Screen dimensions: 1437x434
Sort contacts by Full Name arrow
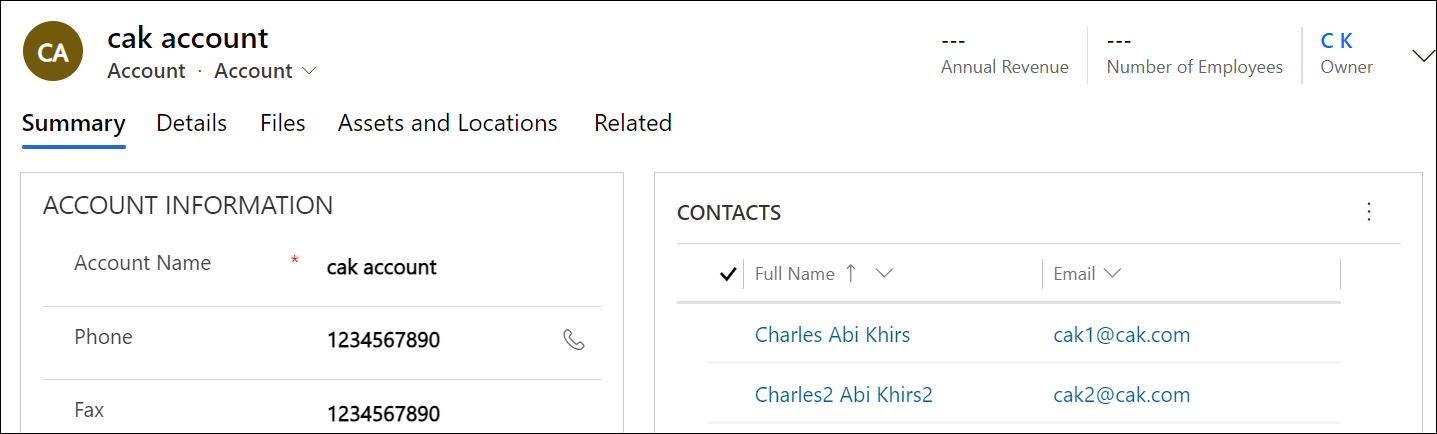pyautogui.click(x=851, y=273)
